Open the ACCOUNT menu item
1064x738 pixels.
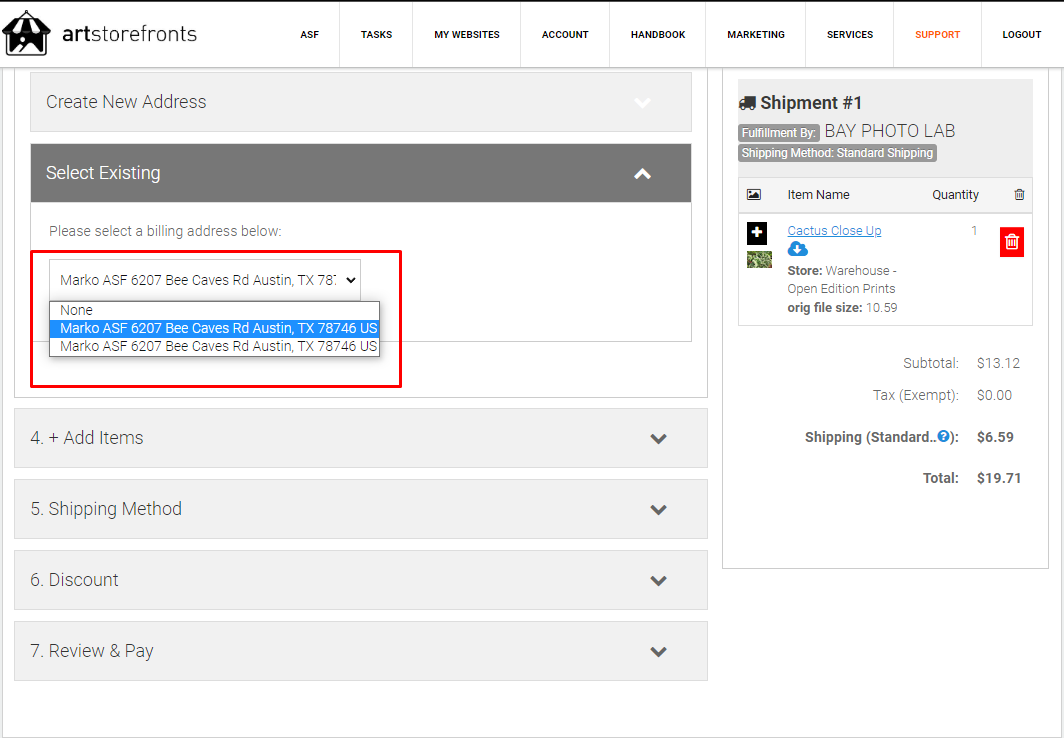pos(565,35)
